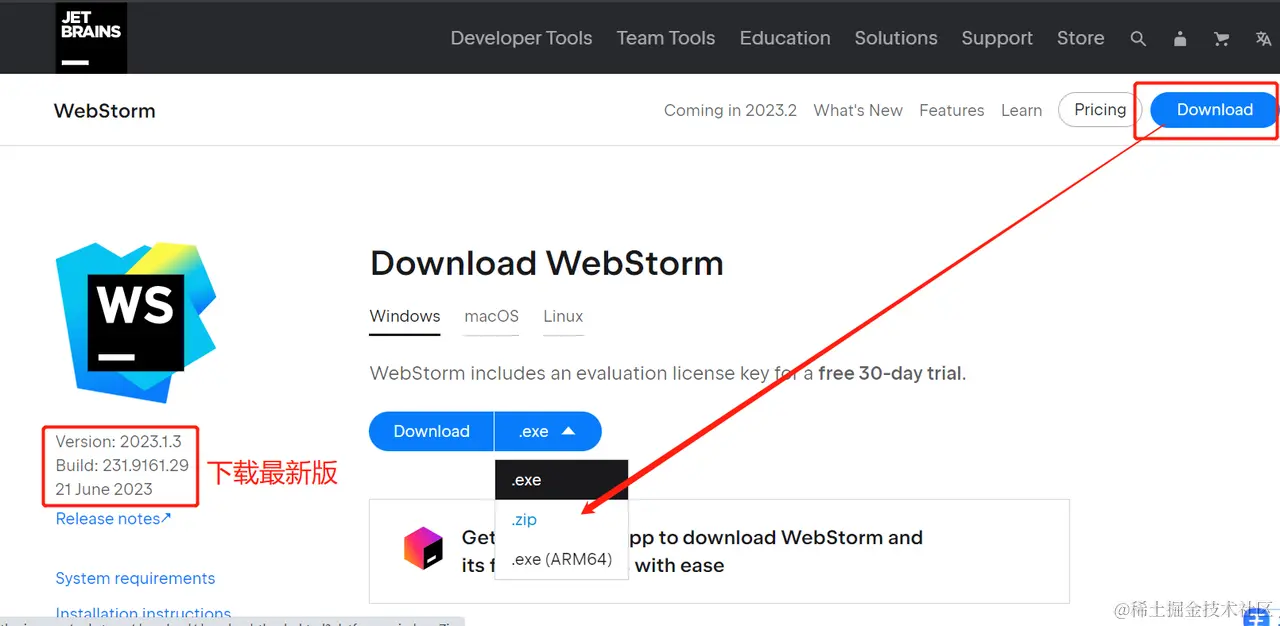
Task: Open the Features page
Action: coord(952,110)
